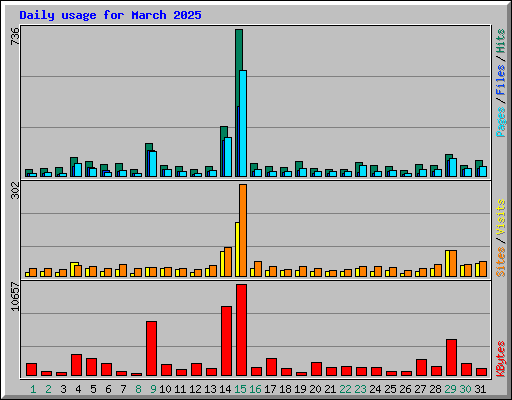
Task: Click the day 7 axis label
Action: point(123,389)
